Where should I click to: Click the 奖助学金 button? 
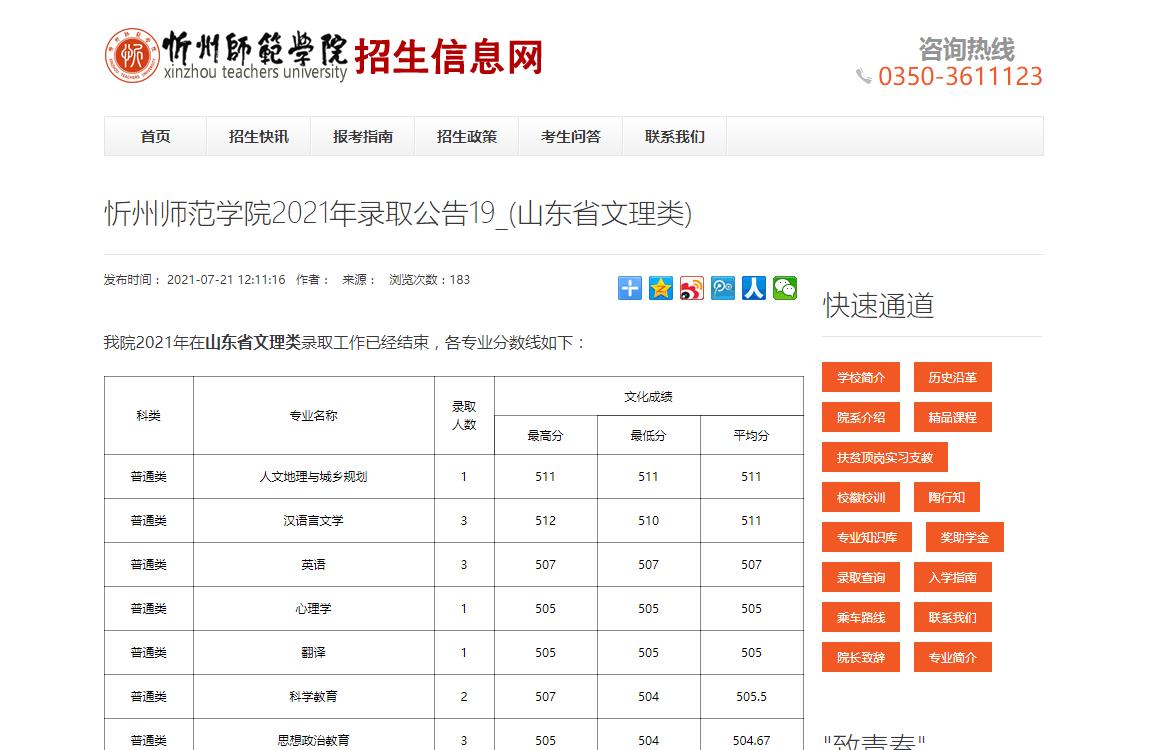click(x=964, y=537)
